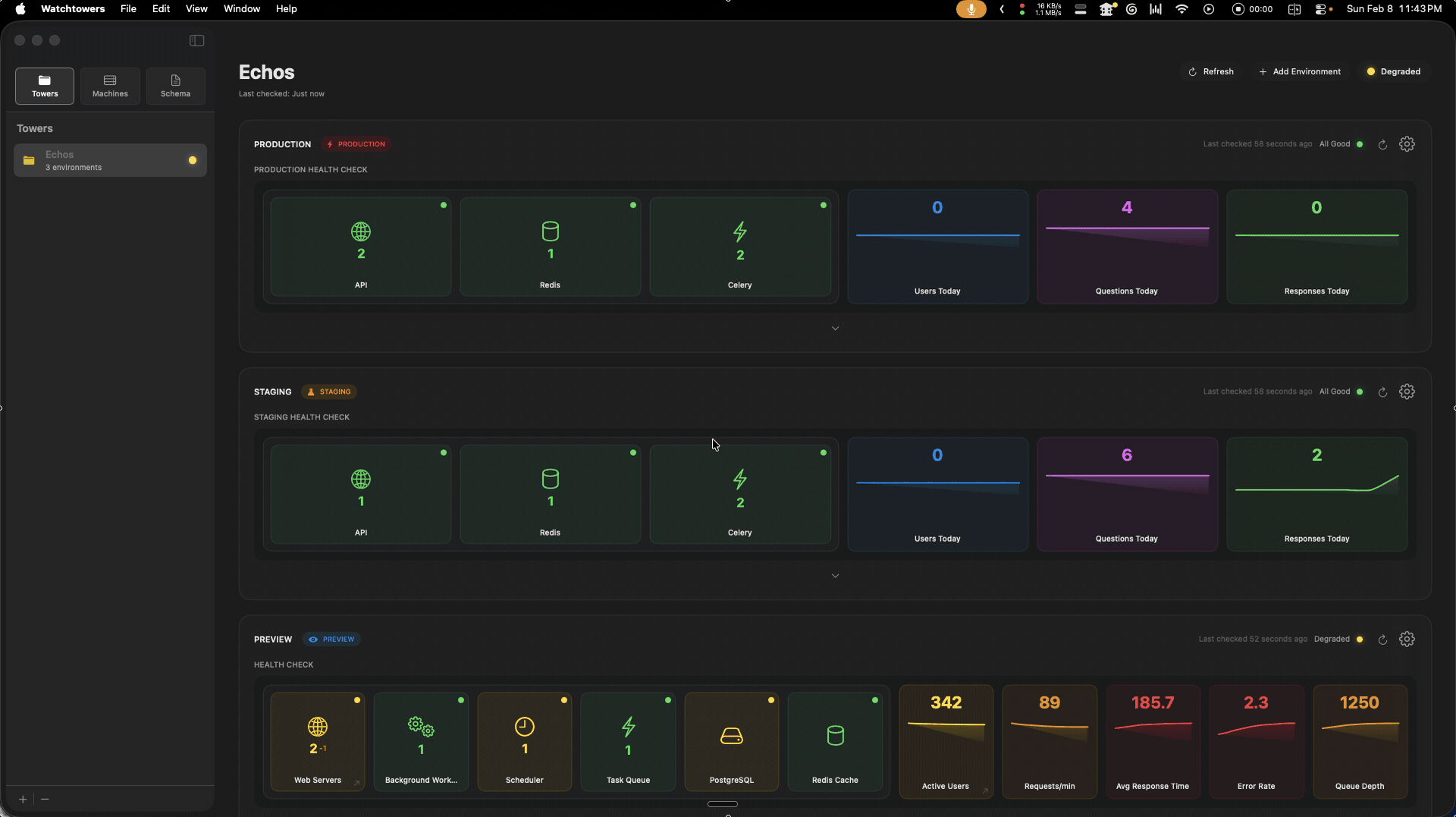
Task: Click the Preview PostgreSQL drive card
Action: click(731, 741)
